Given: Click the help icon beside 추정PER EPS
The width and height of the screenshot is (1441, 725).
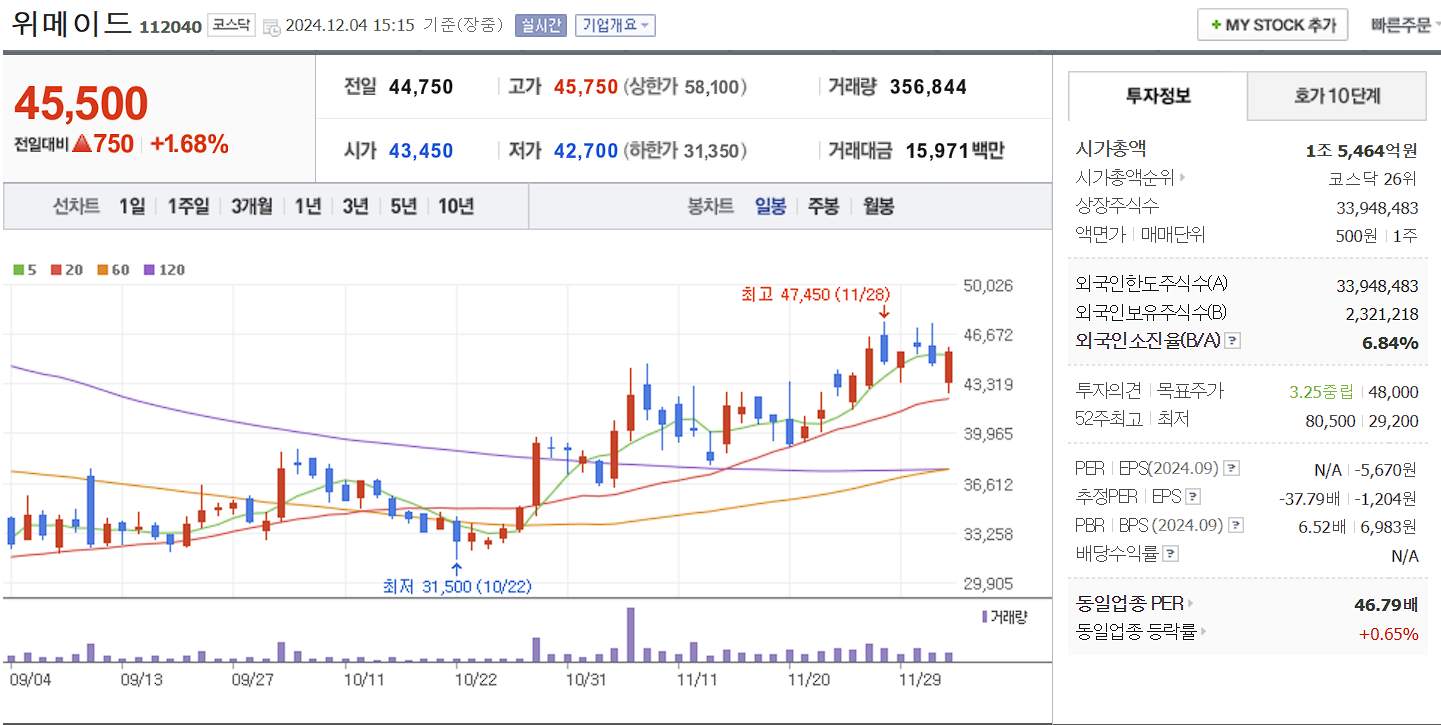Looking at the screenshot, I should click(x=1192, y=497).
